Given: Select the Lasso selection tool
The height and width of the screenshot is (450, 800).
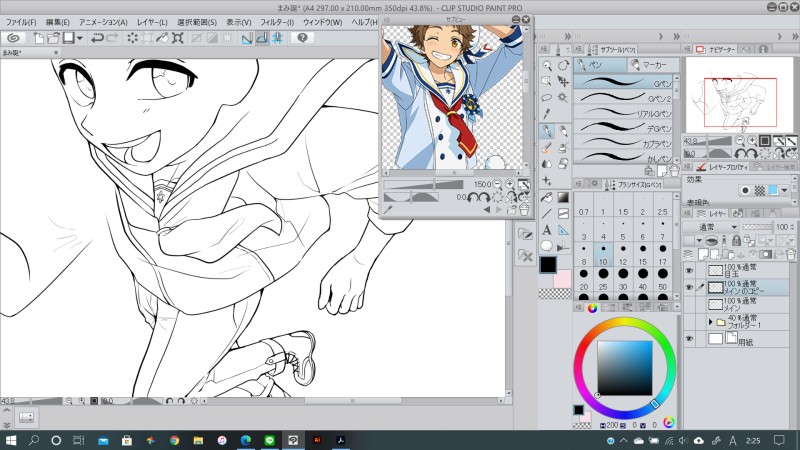Looking at the screenshot, I should 547,97.
